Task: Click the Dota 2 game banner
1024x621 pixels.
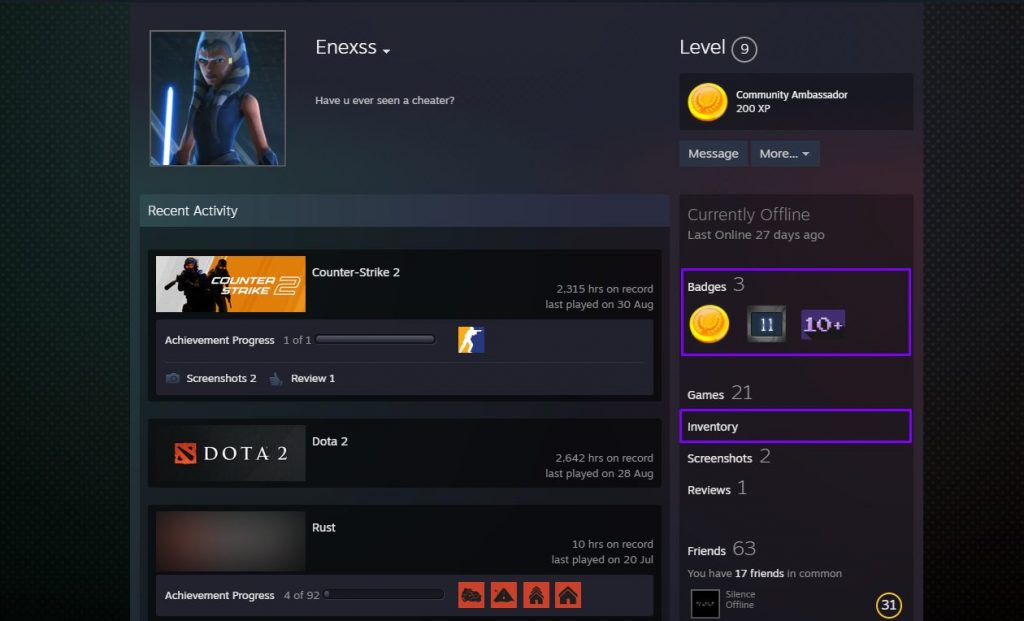Action: (231, 453)
